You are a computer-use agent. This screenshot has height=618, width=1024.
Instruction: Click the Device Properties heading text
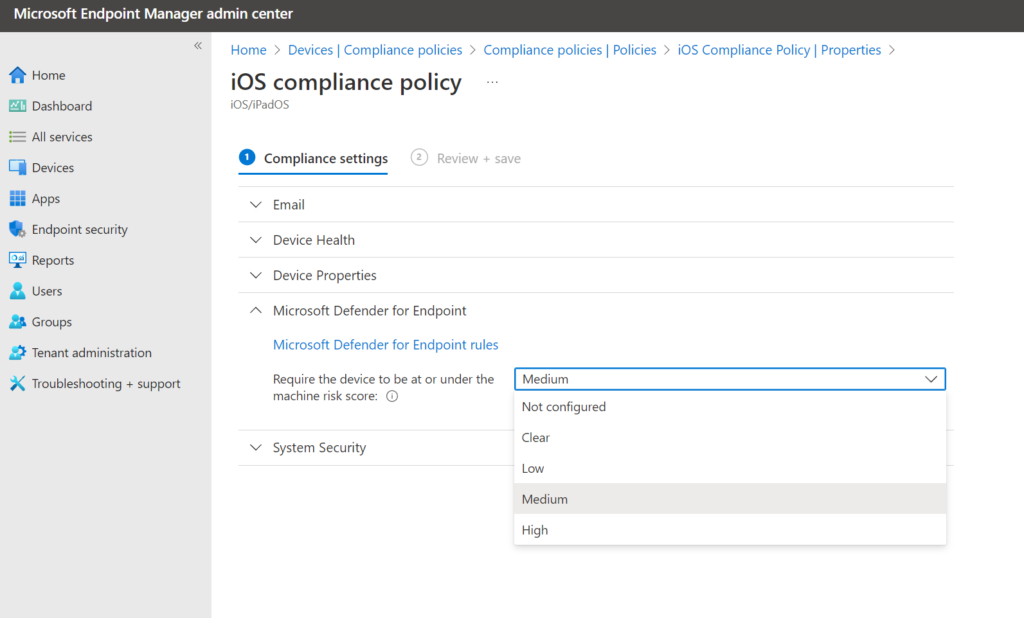click(325, 275)
